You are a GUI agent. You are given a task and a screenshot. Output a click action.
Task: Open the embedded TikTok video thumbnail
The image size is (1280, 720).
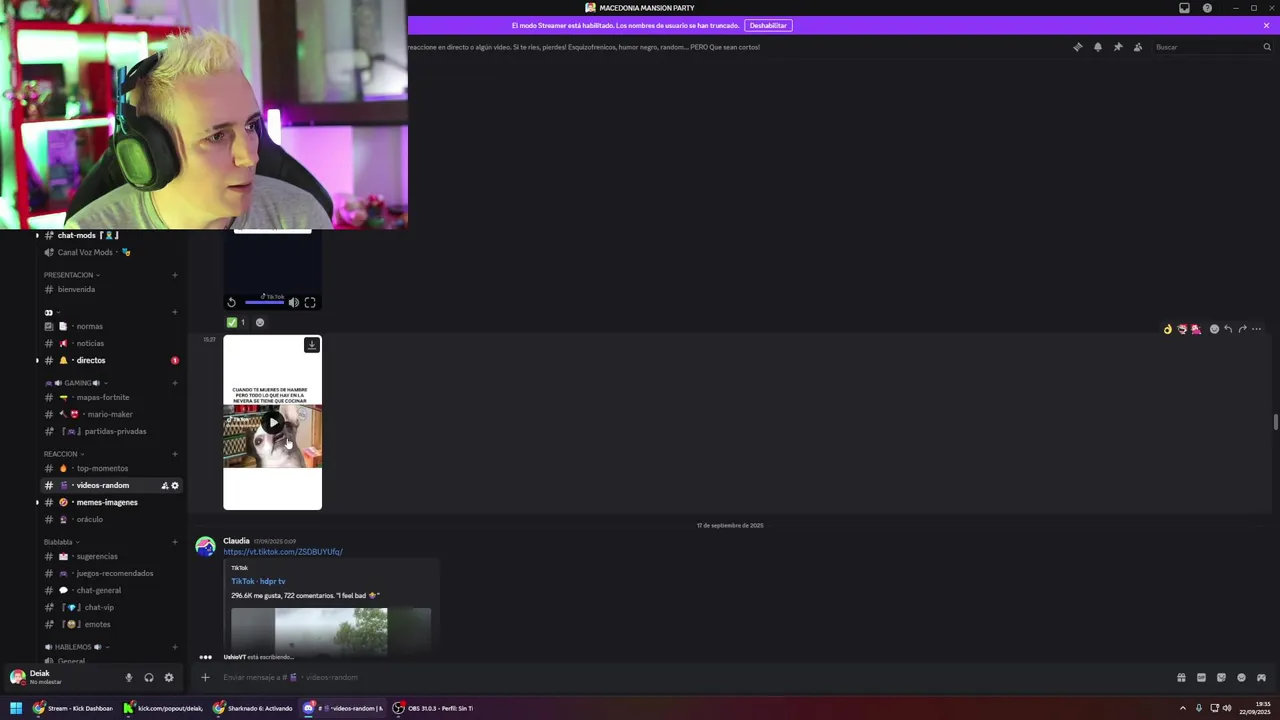pos(331,631)
